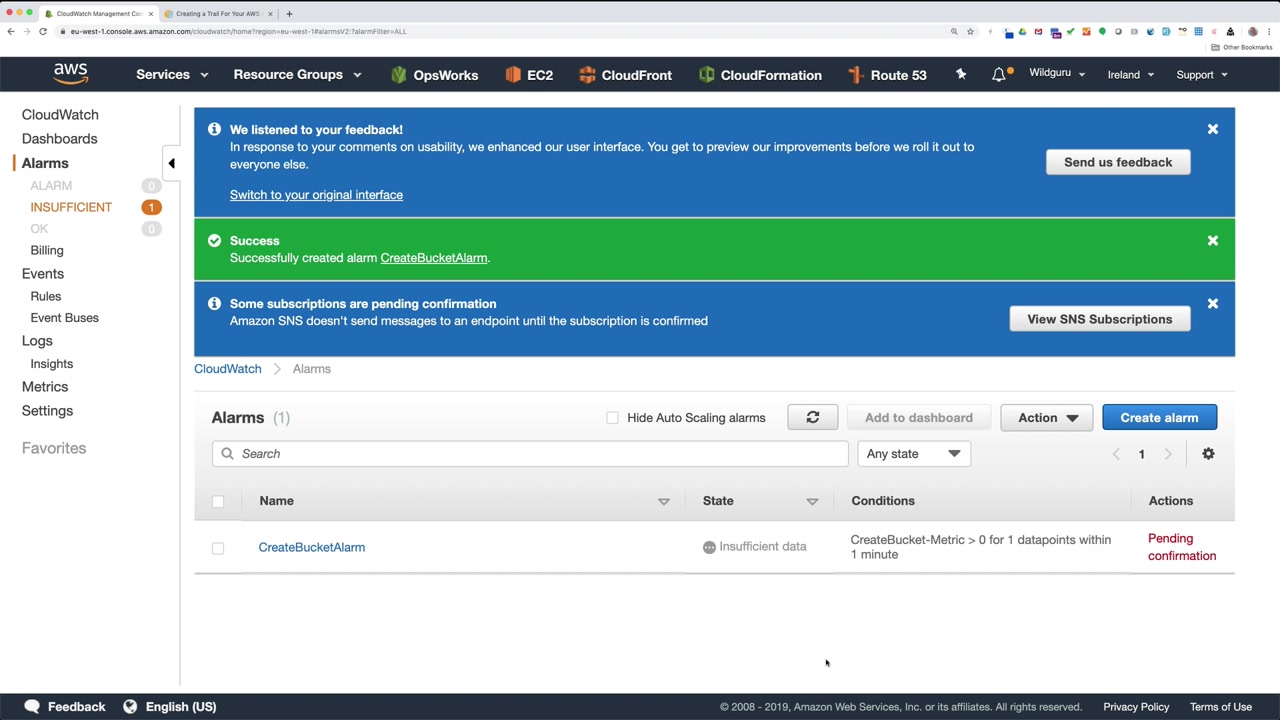Click the CloudWatch breadcrumb link
The image size is (1280, 720).
[x=228, y=369]
